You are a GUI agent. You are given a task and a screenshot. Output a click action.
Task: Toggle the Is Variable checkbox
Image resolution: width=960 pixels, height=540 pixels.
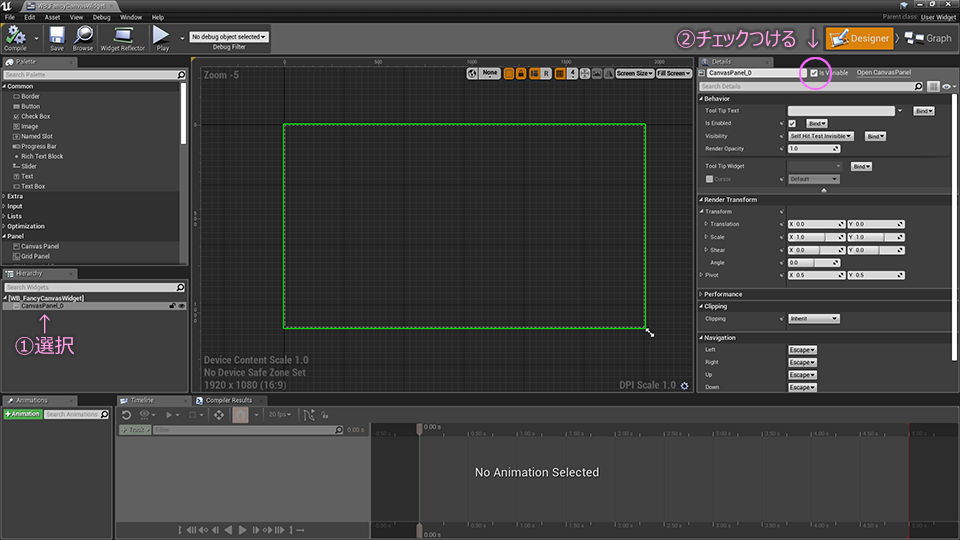814,73
